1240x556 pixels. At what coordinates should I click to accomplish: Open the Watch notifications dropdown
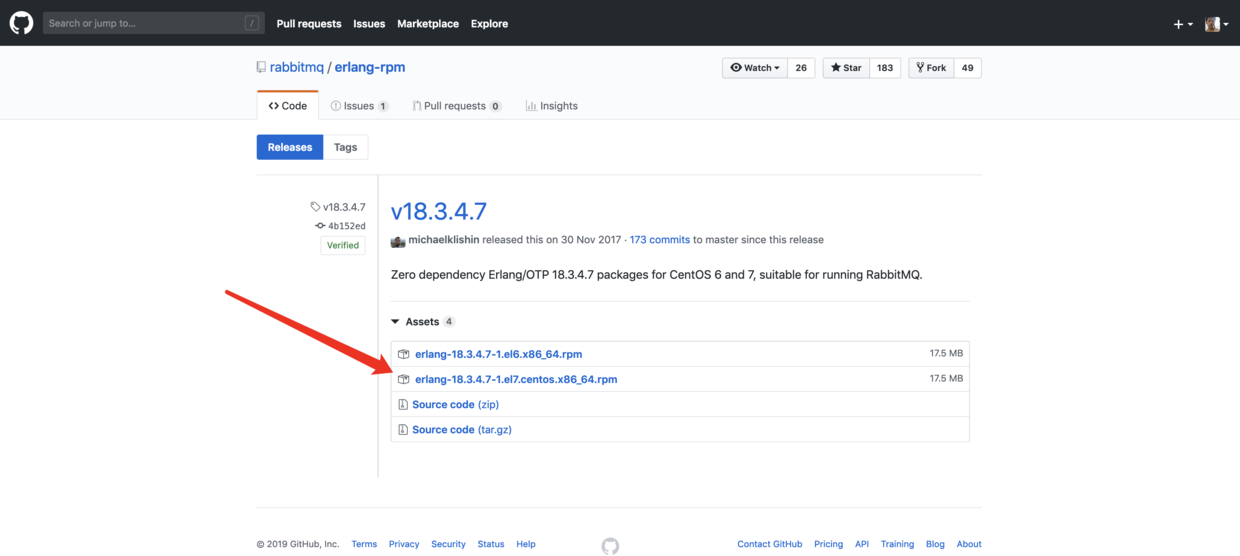(754, 68)
